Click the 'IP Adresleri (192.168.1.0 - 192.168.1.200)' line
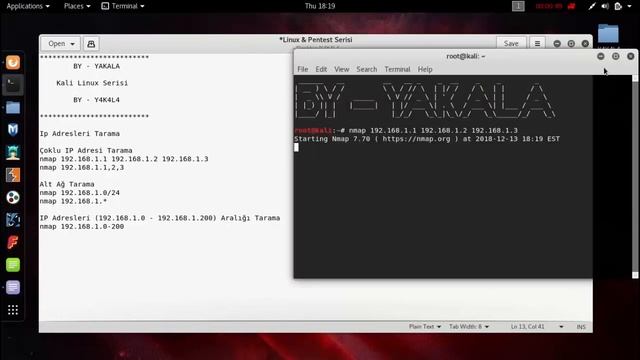 coord(160,218)
